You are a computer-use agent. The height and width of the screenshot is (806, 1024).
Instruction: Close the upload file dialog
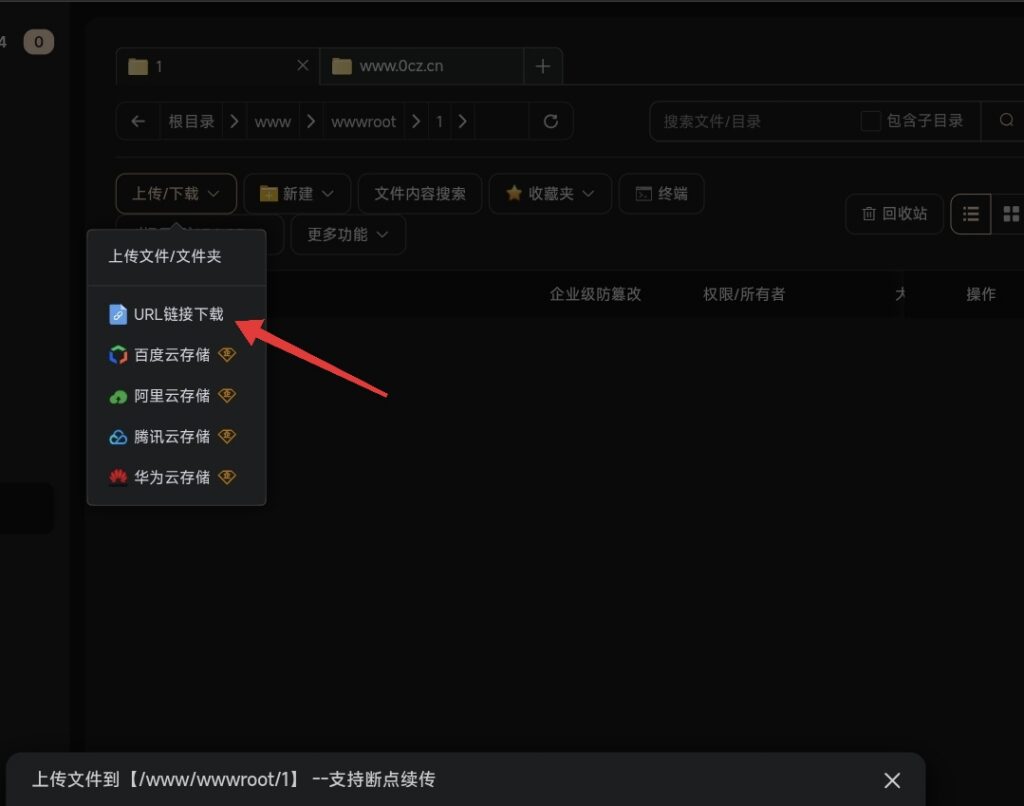click(x=892, y=780)
